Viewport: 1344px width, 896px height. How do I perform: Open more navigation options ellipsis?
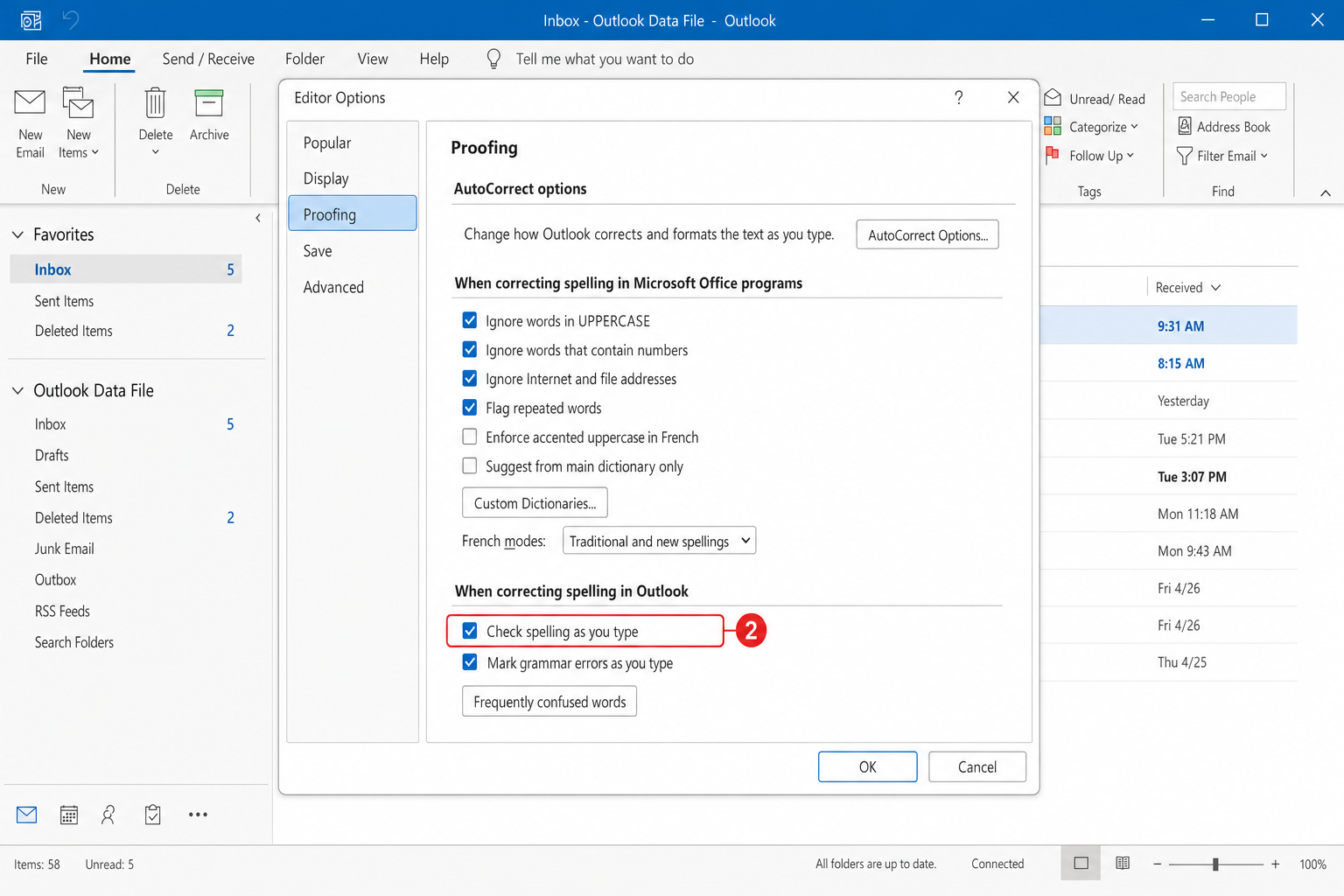pos(199,815)
